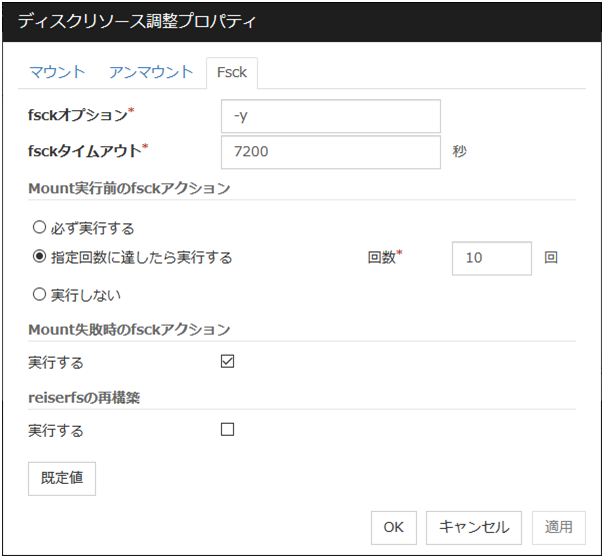The image size is (604, 558).
Task: Click the 秒 unit label beside timeout
Action: 459,153
